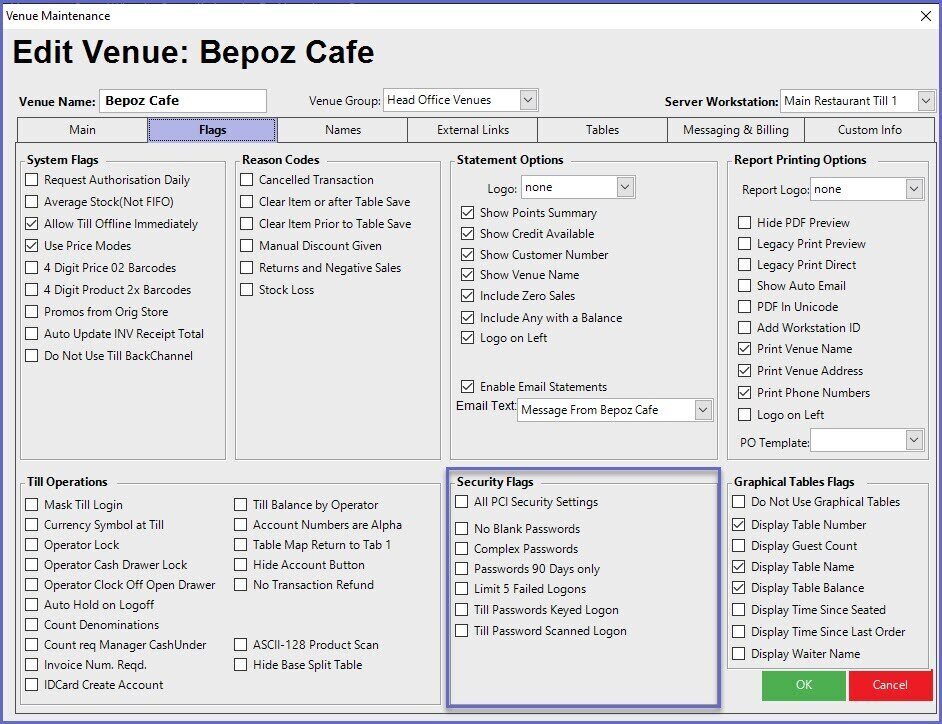Check Limit 5 Failed Logons
Image resolution: width=942 pixels, height=724 pixels.
[x=462, y=590]
